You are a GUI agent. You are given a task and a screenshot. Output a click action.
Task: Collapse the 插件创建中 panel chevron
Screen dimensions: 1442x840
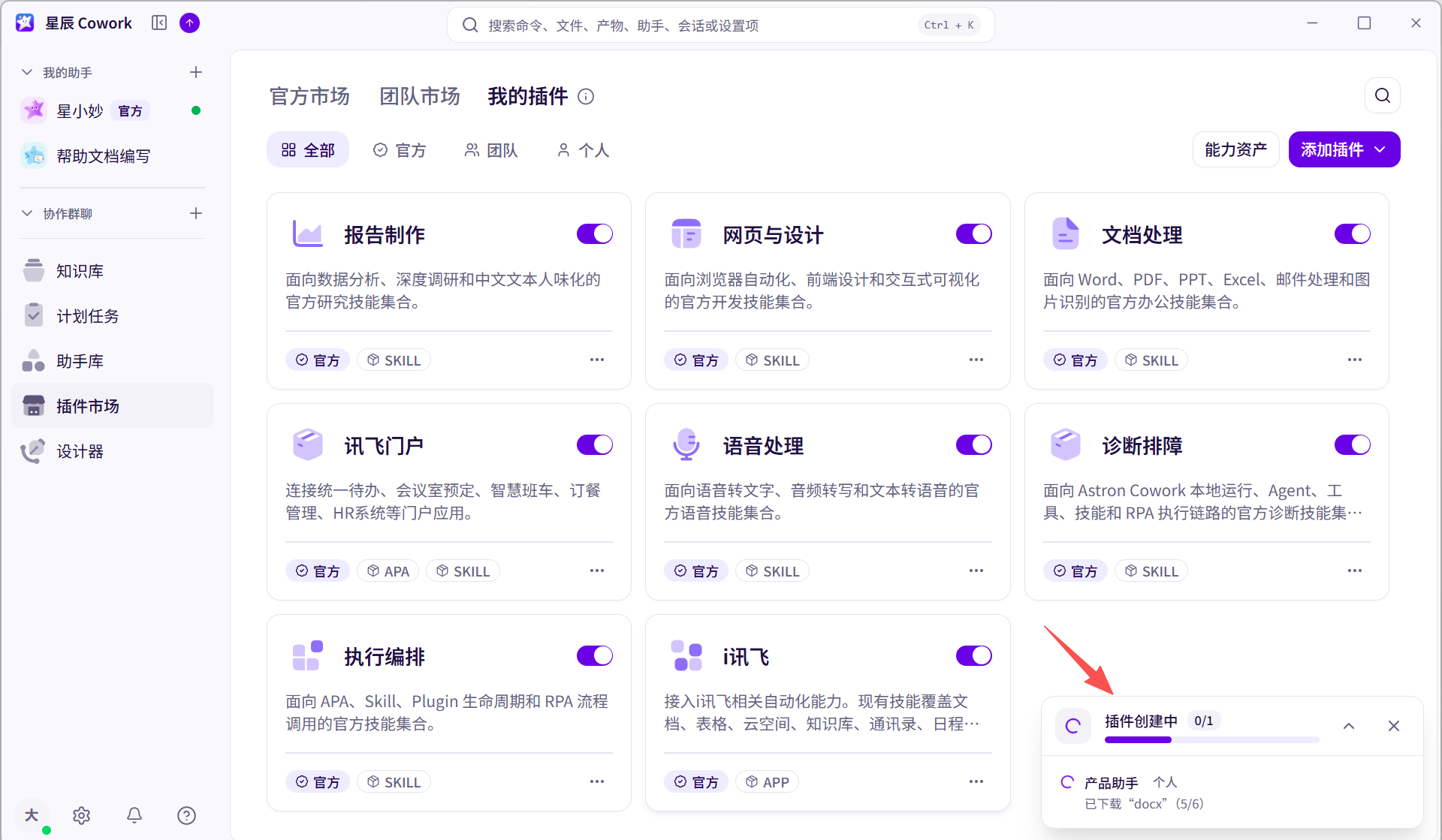[x=1349, y=726]
